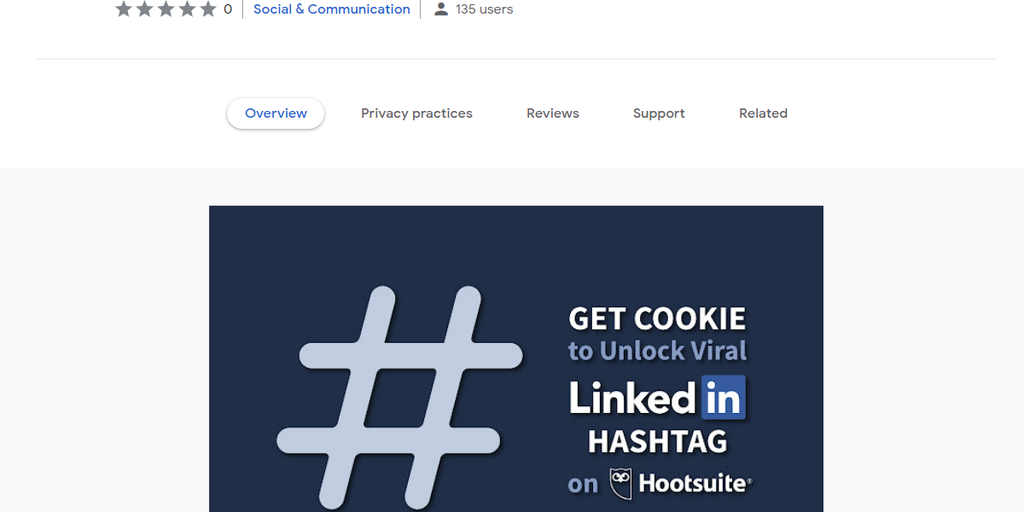Open the Social & Communication category link
Screen dimensions: 1024x512
coord(332,9)
